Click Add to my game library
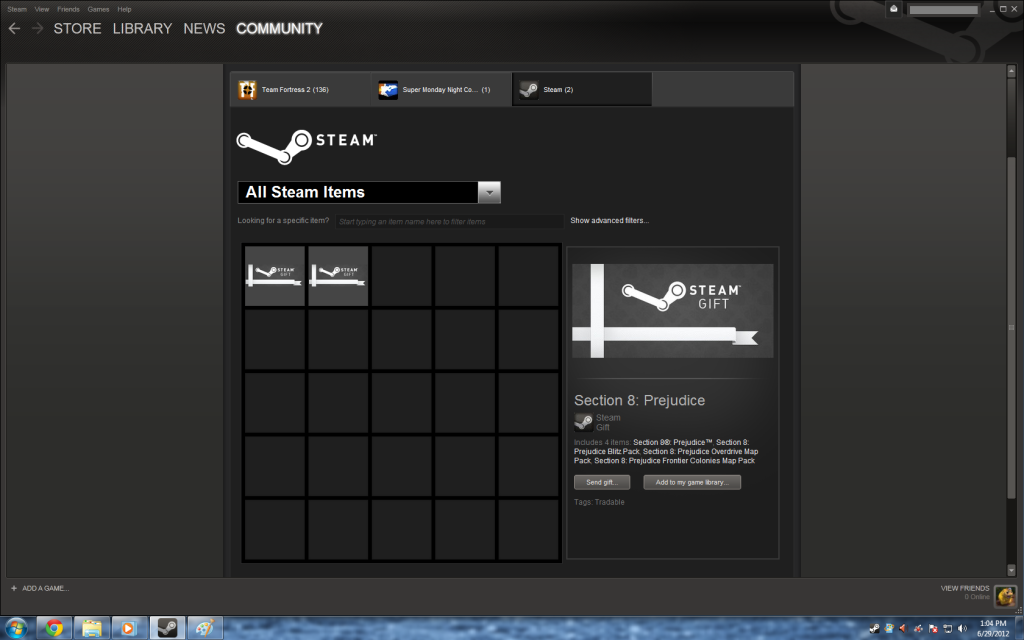Viewport: 1024px width, 640px height. (692, 481)
